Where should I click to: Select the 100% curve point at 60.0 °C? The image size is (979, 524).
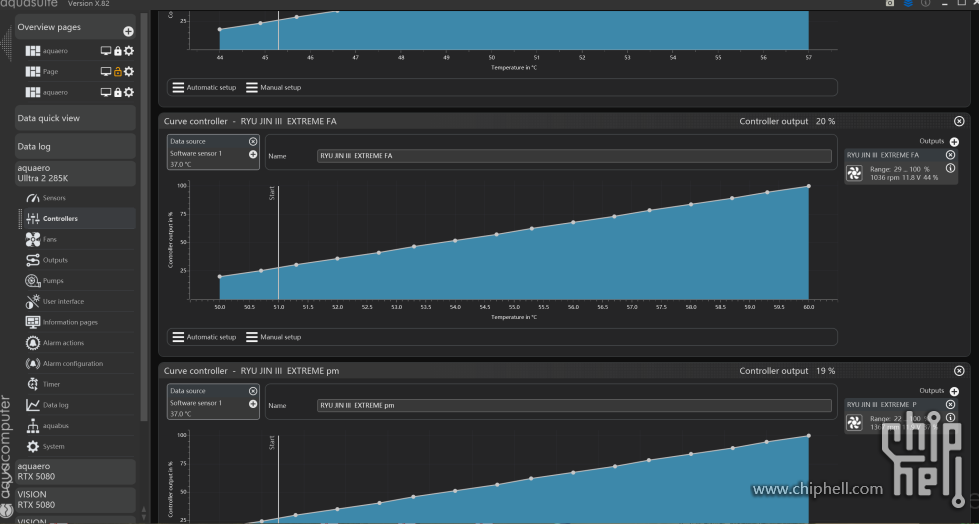pos(809,186)
